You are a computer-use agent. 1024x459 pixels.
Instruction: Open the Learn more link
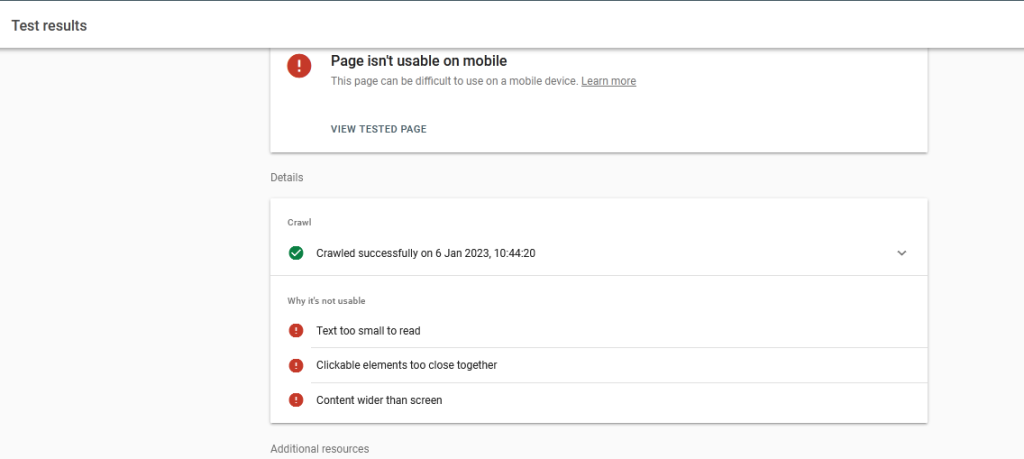click(609, 81)
